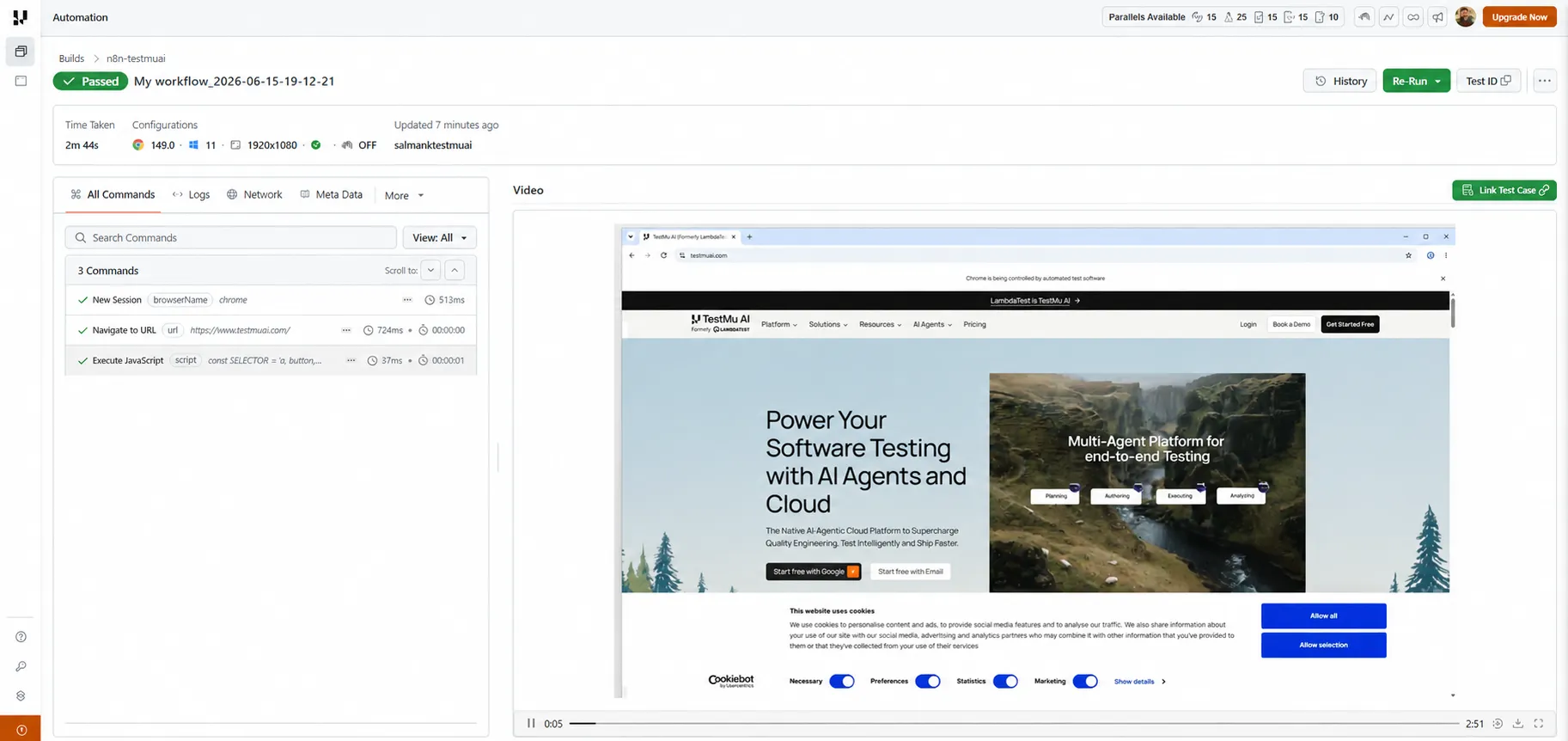The image size is (1568, 741).
Task: Click the Link Test Case button
Action: (1504, 190)
